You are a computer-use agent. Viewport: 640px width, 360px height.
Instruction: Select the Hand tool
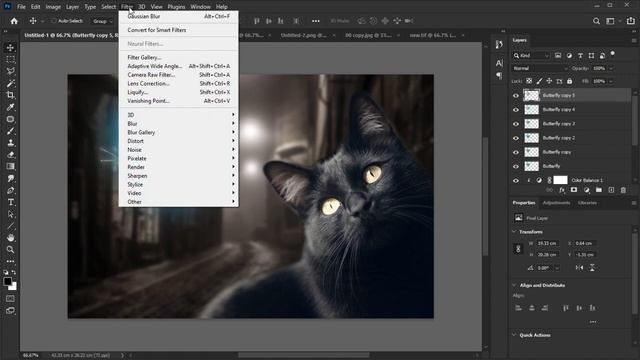pos(10,238)
